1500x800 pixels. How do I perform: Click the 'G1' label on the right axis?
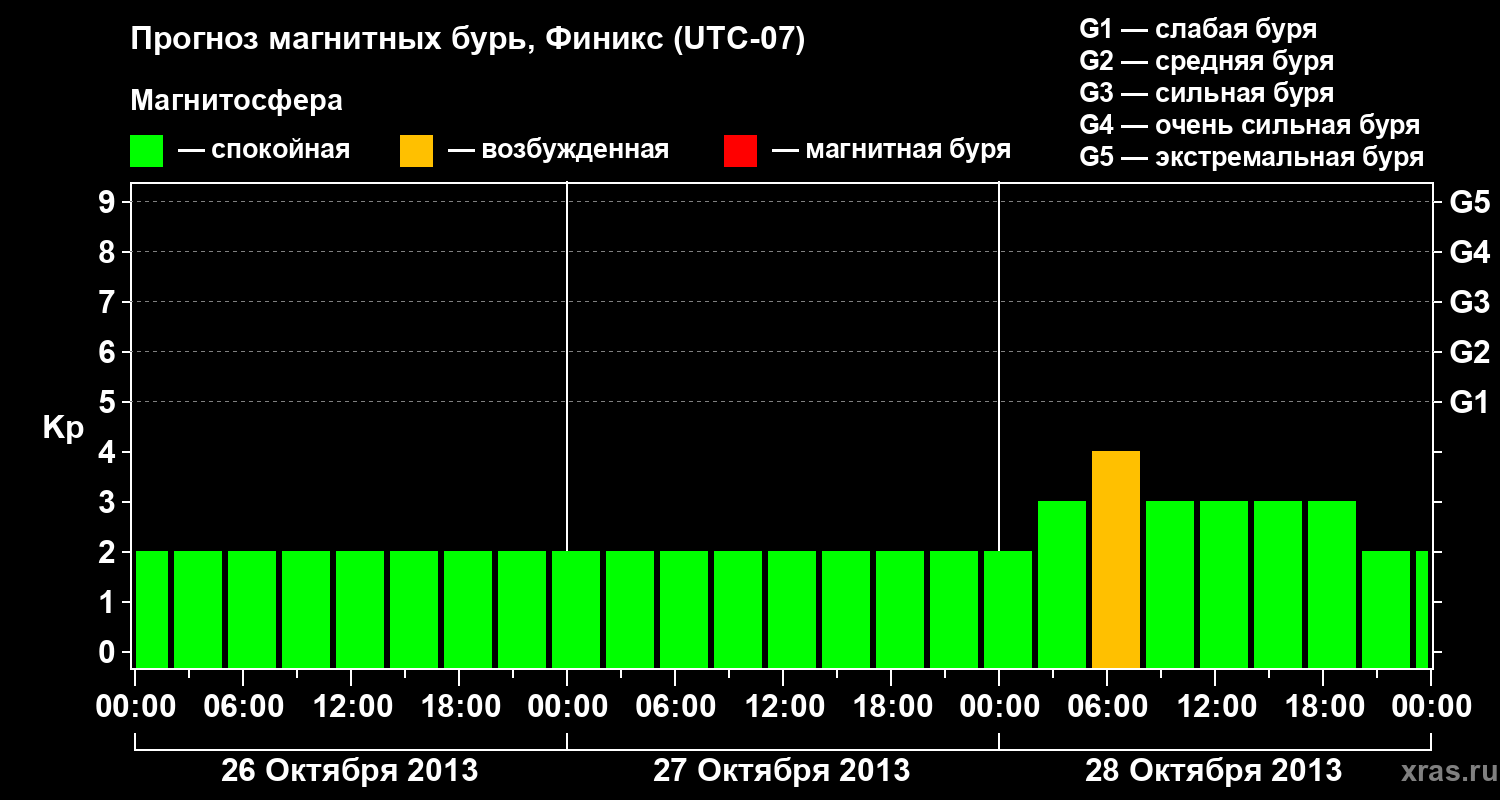pos(1470,402)
